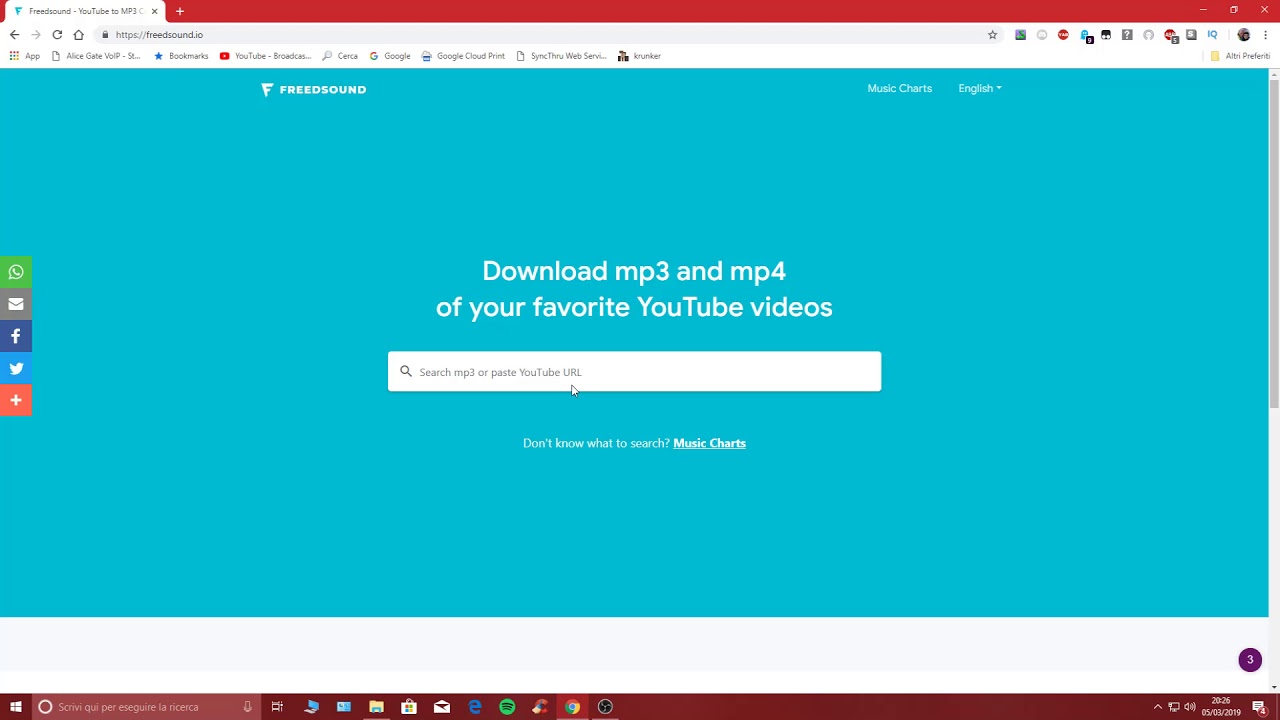
Task: Show hidden system tray icons chevron
Action: (x=1158, y=707)
